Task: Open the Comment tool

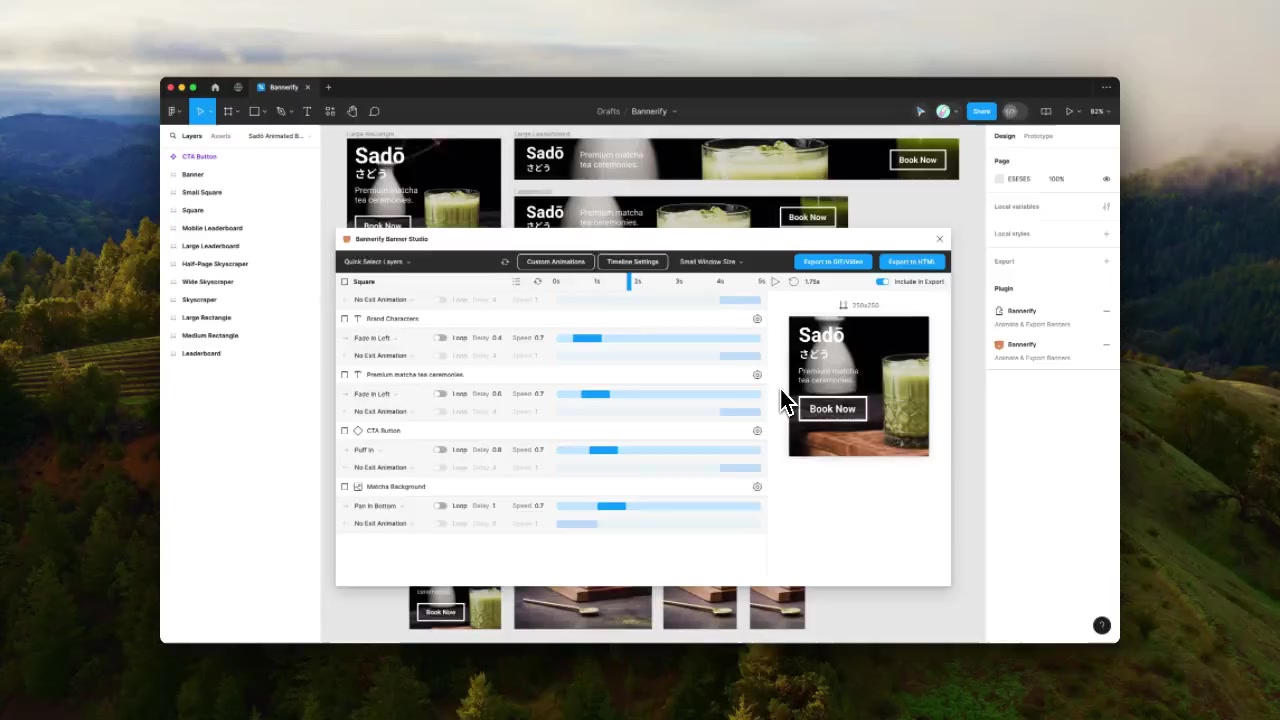Action: coord(374,111)
